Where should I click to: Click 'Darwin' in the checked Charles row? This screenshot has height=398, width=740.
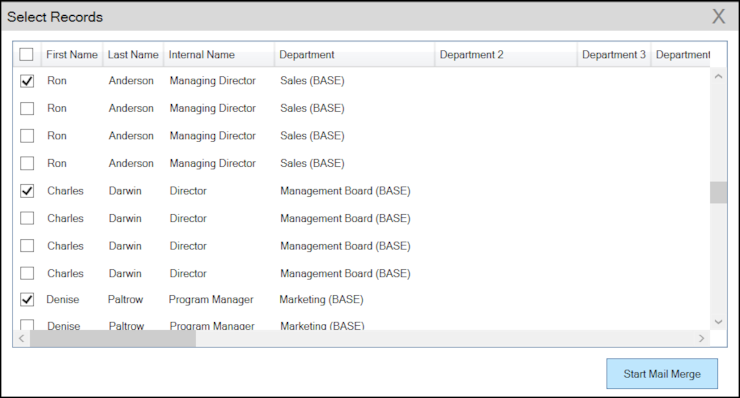(125, 191)
